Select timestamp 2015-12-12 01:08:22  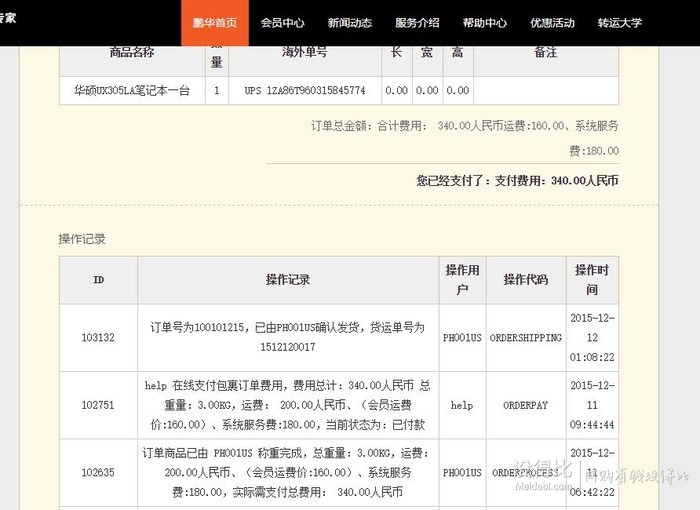(592, 338)
